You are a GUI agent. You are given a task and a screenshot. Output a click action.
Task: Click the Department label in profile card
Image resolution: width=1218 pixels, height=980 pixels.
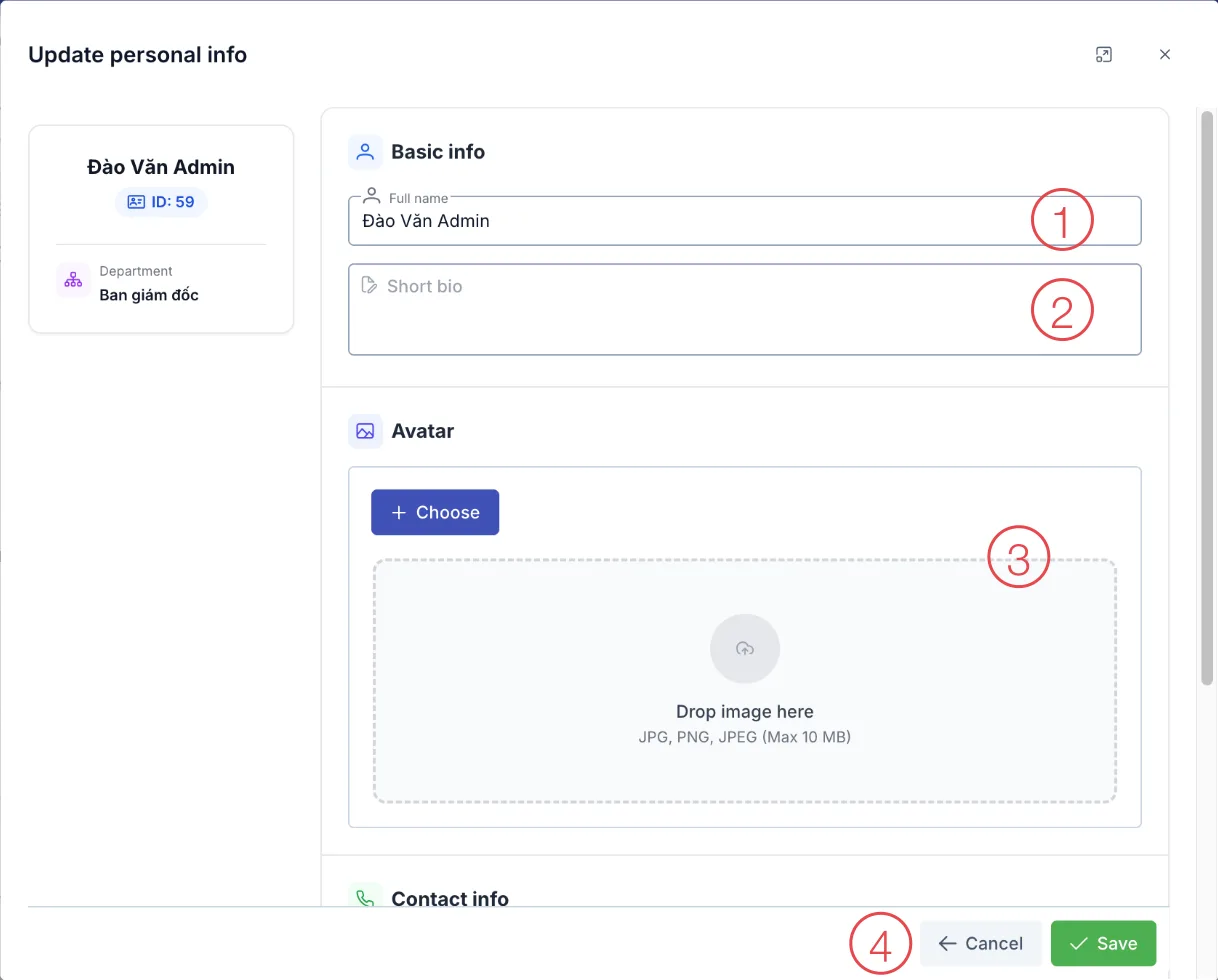click(136, 271)
